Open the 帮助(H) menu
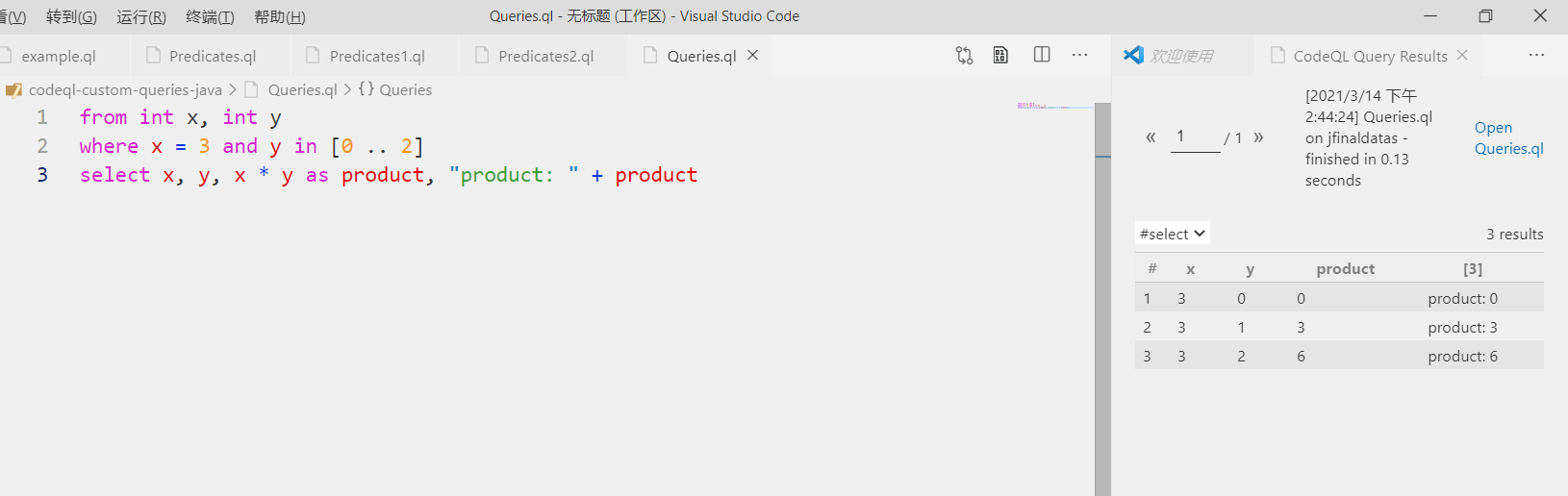The width and height of the screenshot is (1568, 496). 279,16
